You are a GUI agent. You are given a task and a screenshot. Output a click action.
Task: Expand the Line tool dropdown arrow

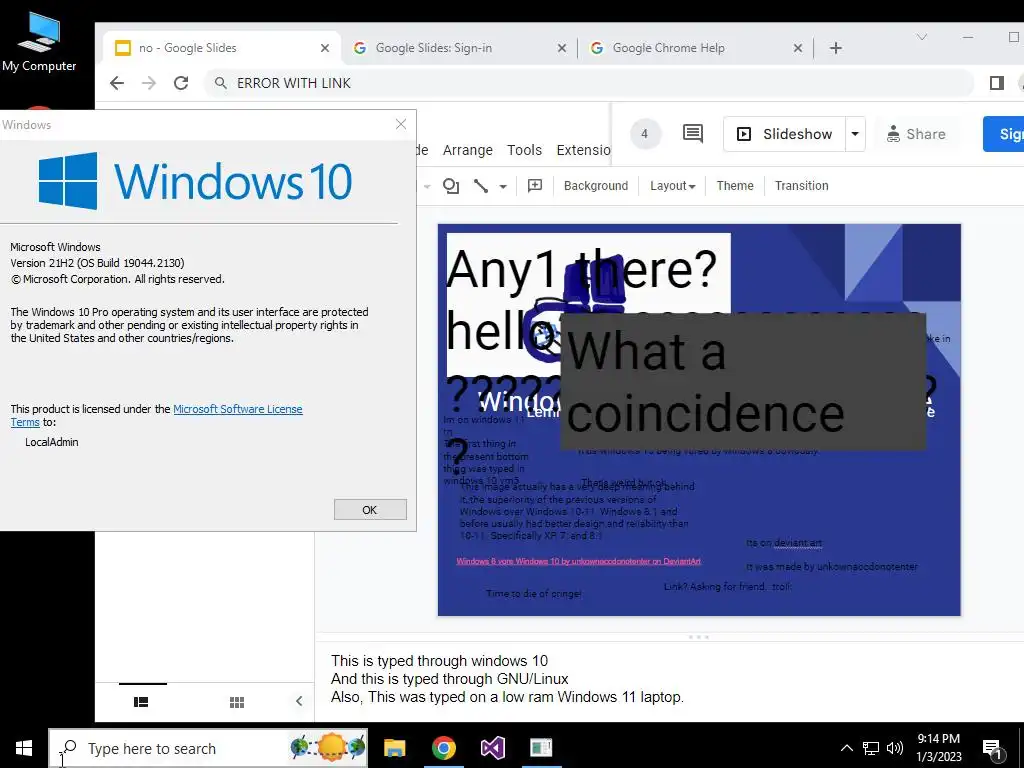[503, 187]
